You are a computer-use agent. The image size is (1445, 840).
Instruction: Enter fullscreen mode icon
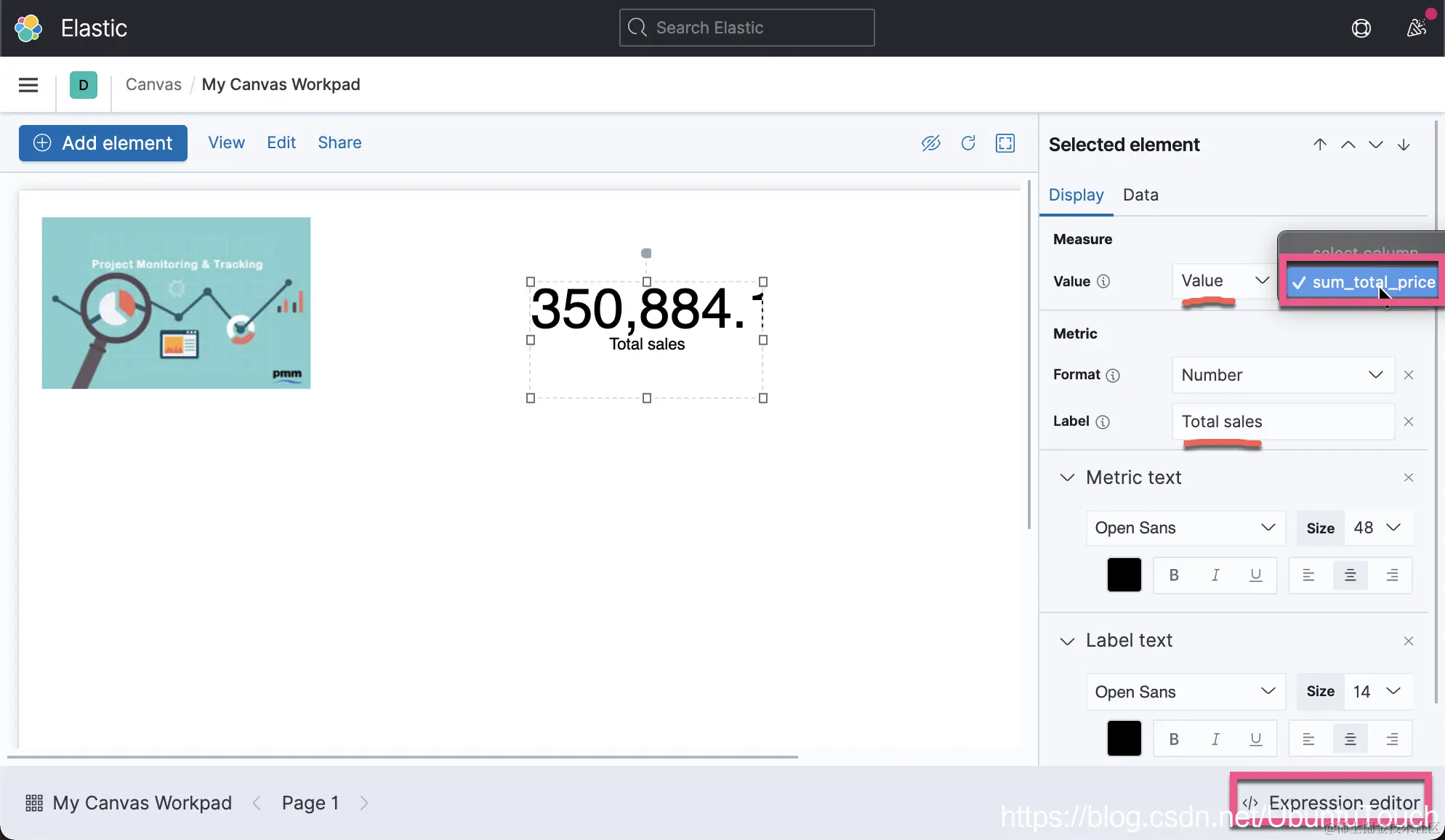[x=1005, y=143]
